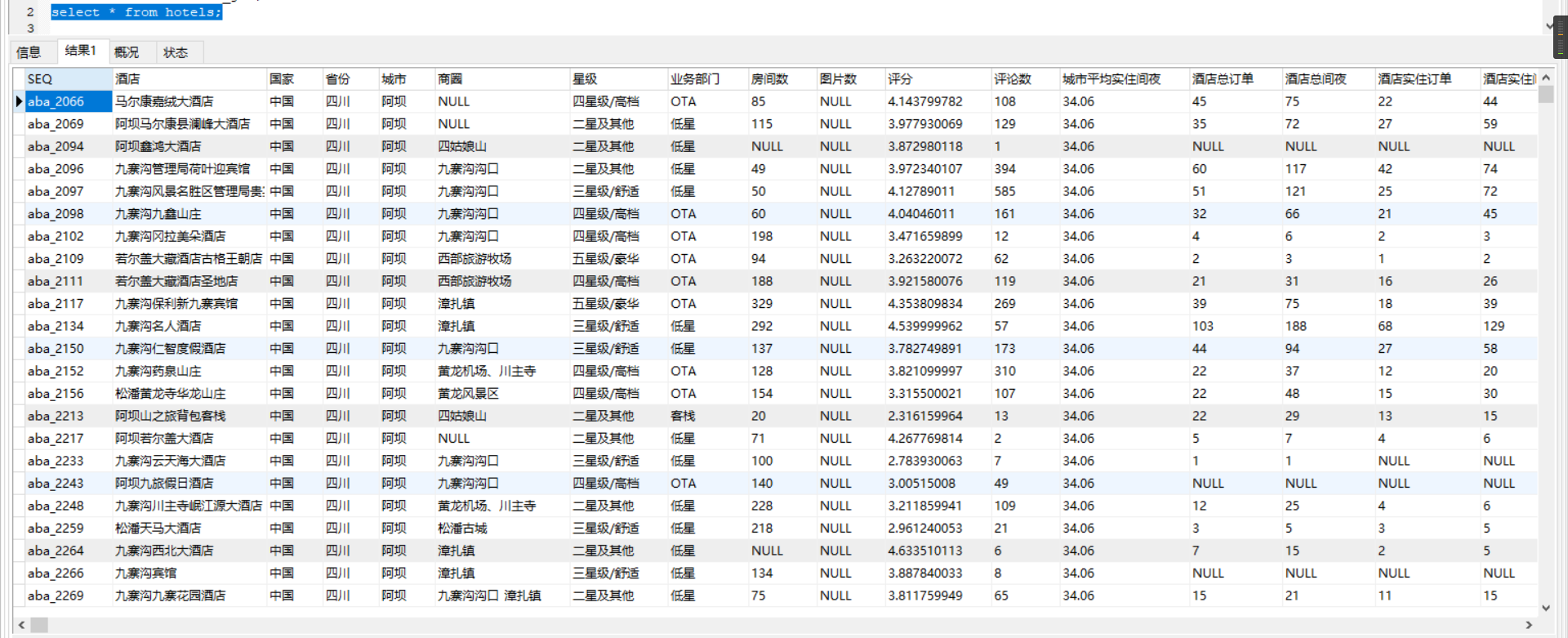Click the query editor scroll-down arrow
This screenshot has width=1568, height=638.
coord(1549,25)
